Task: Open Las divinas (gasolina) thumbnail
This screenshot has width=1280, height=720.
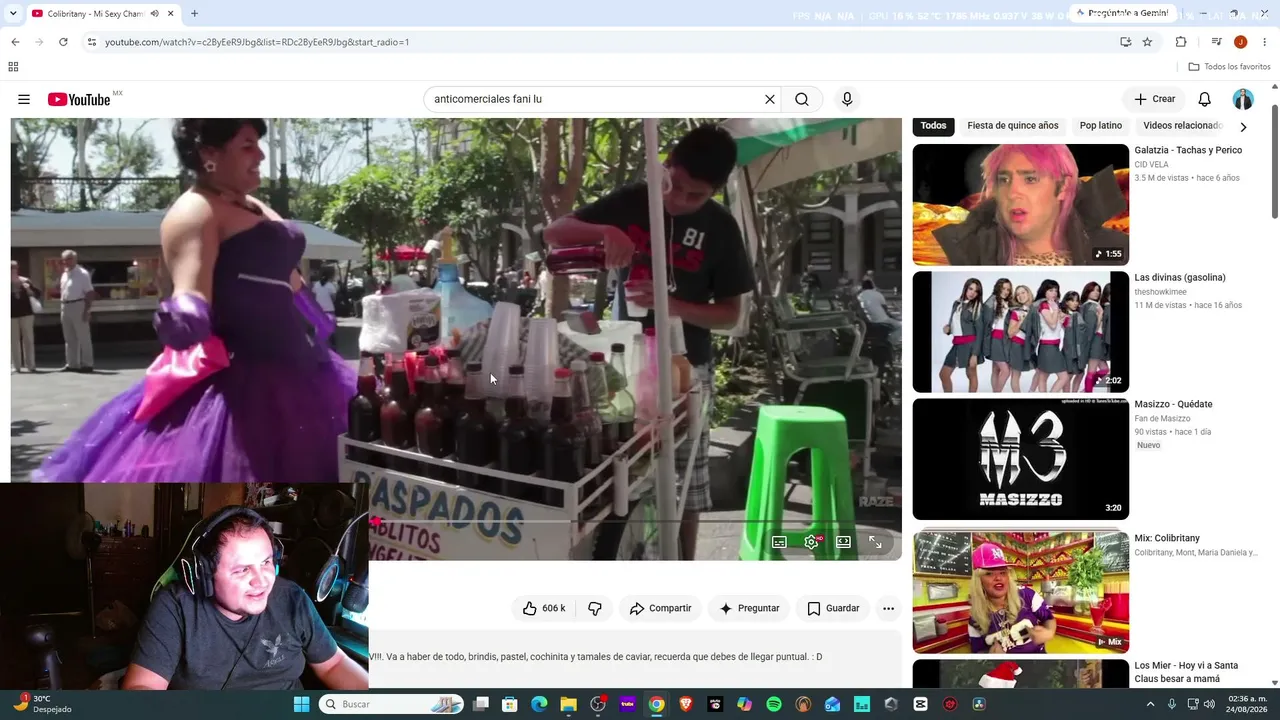Action: point(1021,332)
